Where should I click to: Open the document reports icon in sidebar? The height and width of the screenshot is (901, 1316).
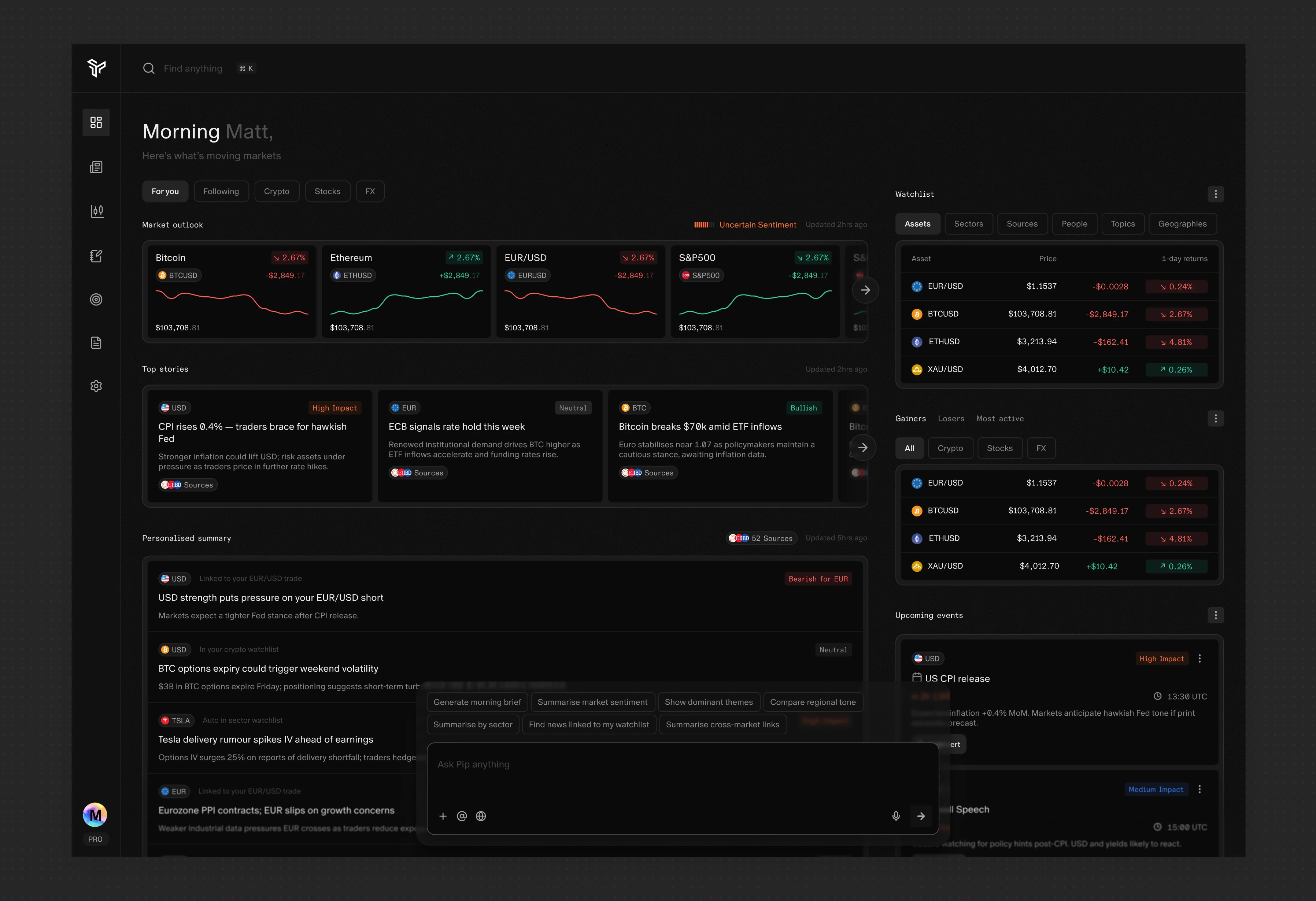(x=96, y=342)
